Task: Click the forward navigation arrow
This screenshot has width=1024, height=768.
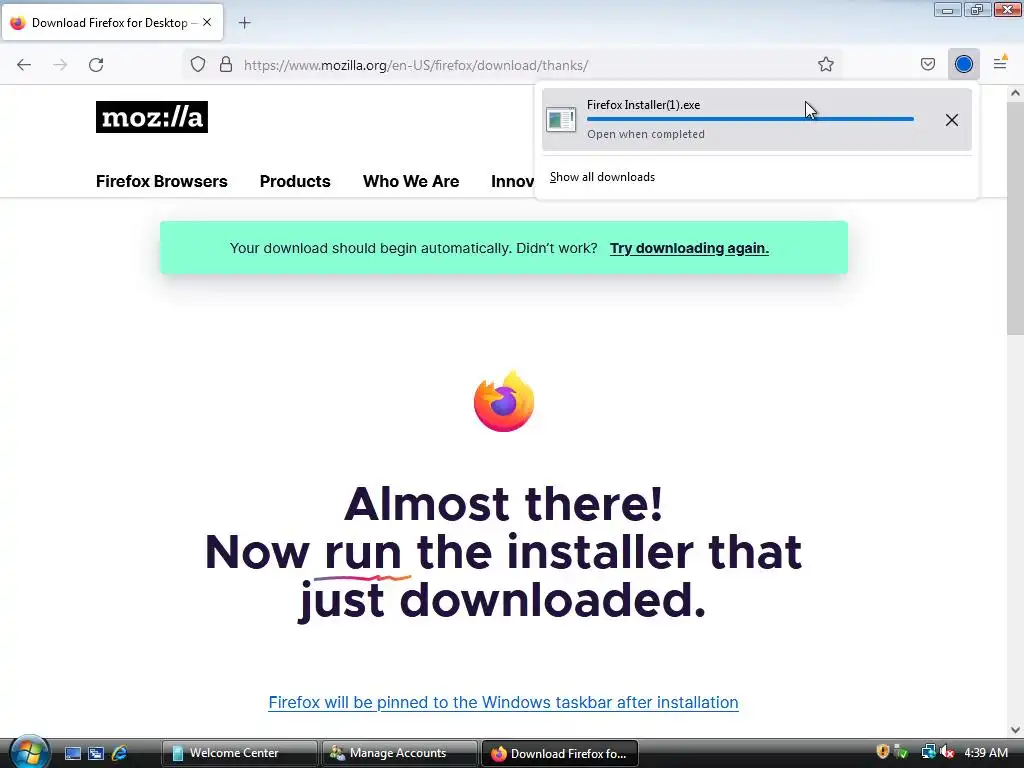Action: point(60,65)
